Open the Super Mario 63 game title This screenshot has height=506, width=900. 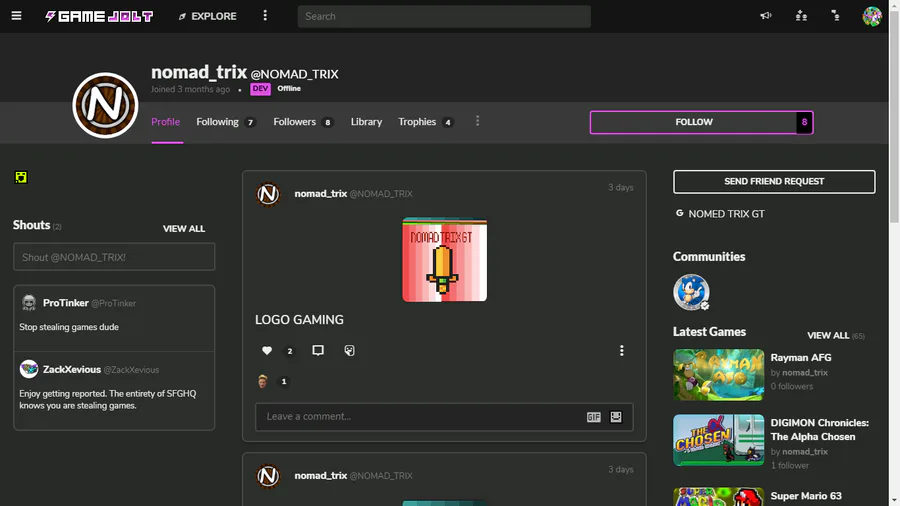point(806,496)
